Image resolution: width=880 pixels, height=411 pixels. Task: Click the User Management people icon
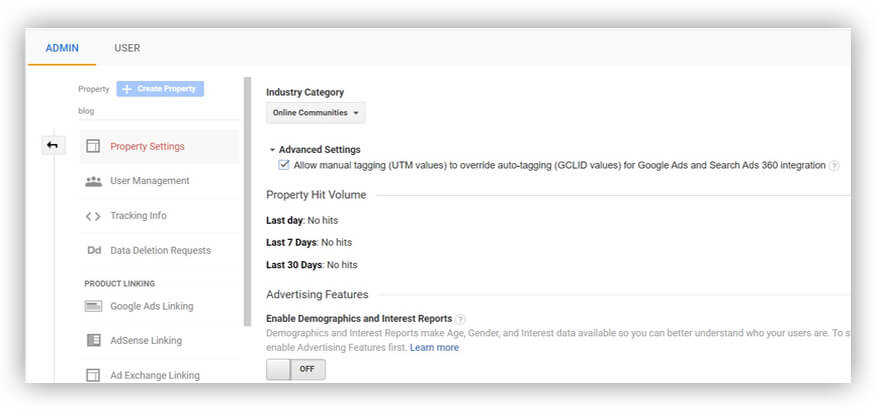coord(93,181)
